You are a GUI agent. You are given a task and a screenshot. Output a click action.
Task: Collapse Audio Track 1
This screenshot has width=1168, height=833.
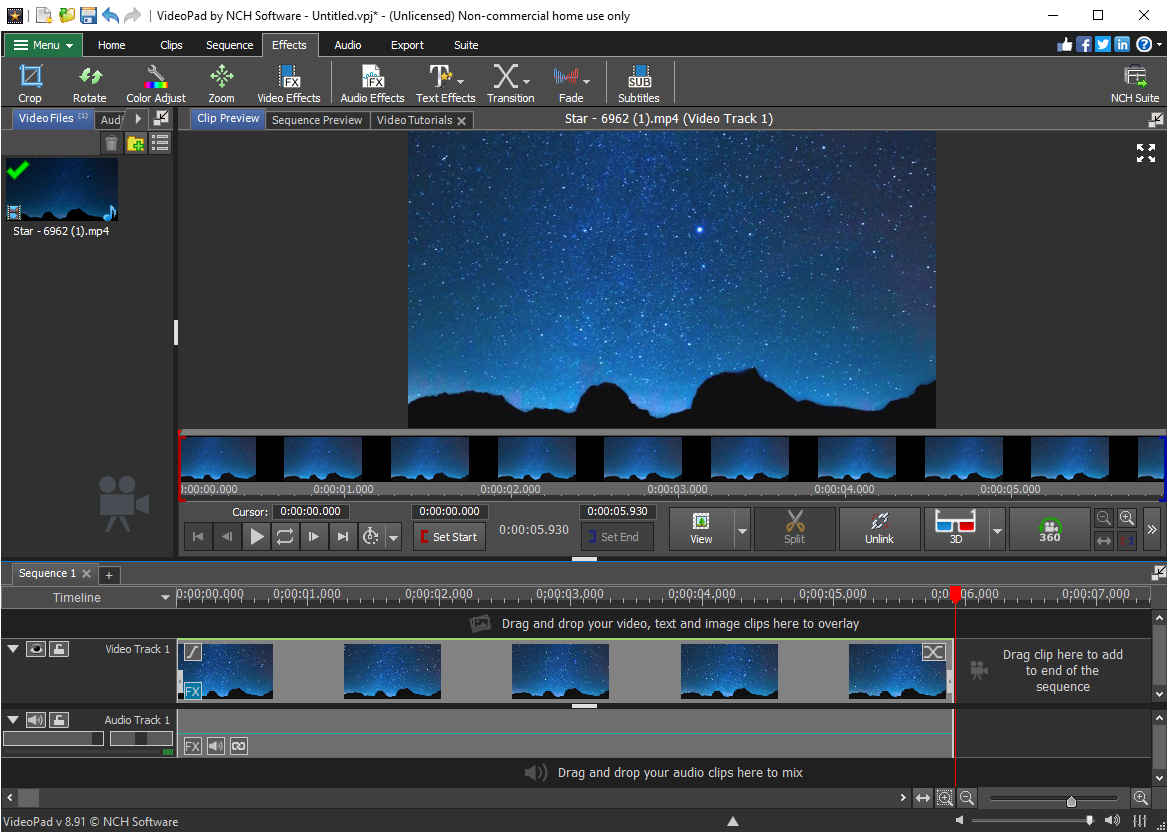[13, 720]
